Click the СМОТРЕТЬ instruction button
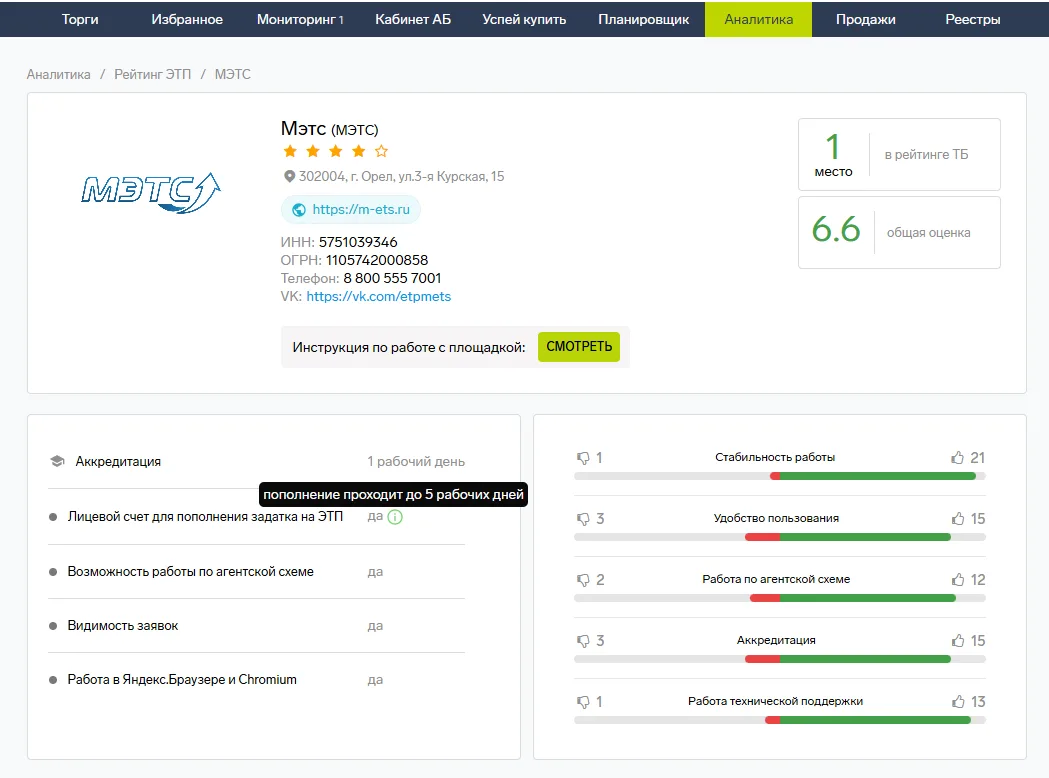 point(579,347)
